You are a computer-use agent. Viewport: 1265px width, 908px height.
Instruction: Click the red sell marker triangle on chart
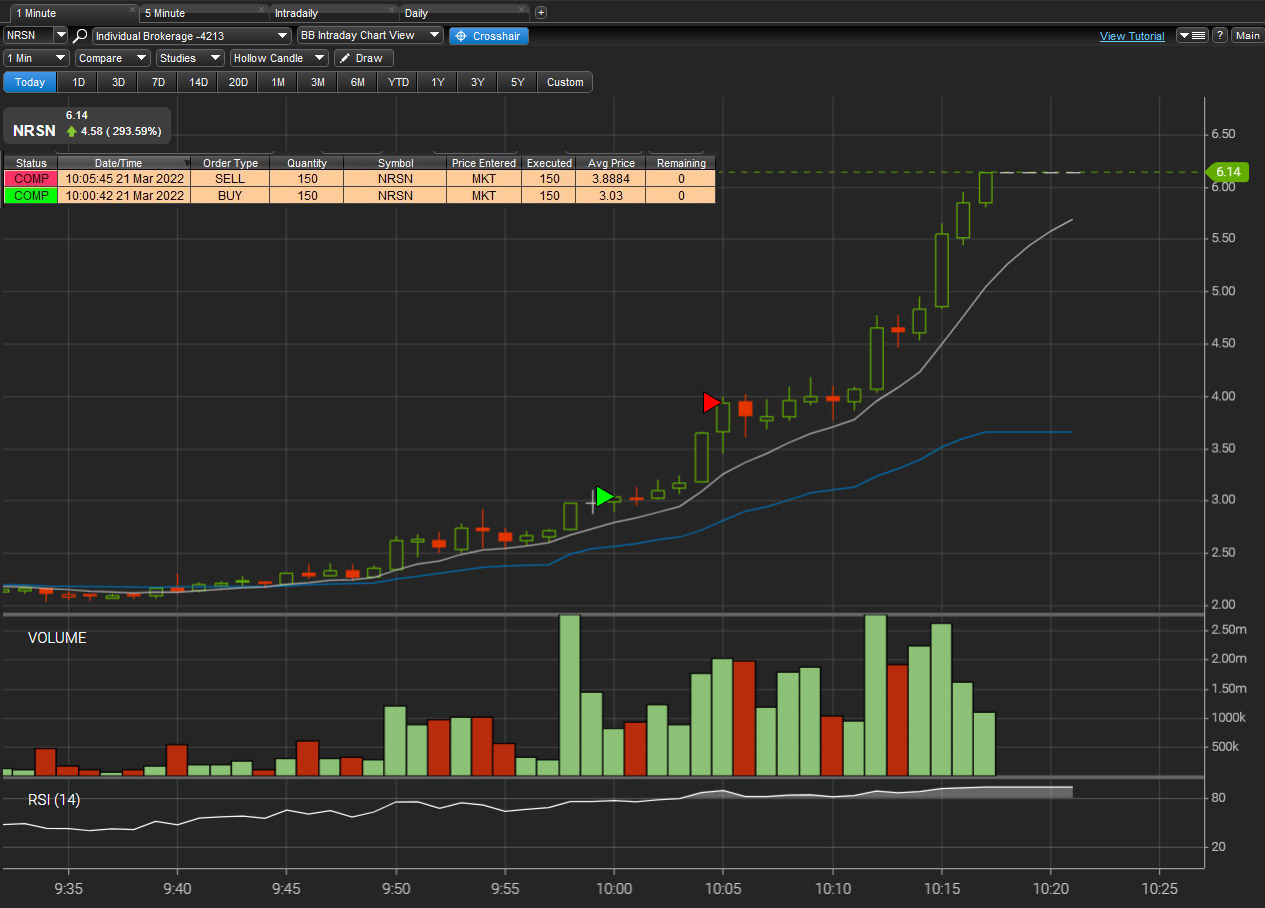(711, 402)
